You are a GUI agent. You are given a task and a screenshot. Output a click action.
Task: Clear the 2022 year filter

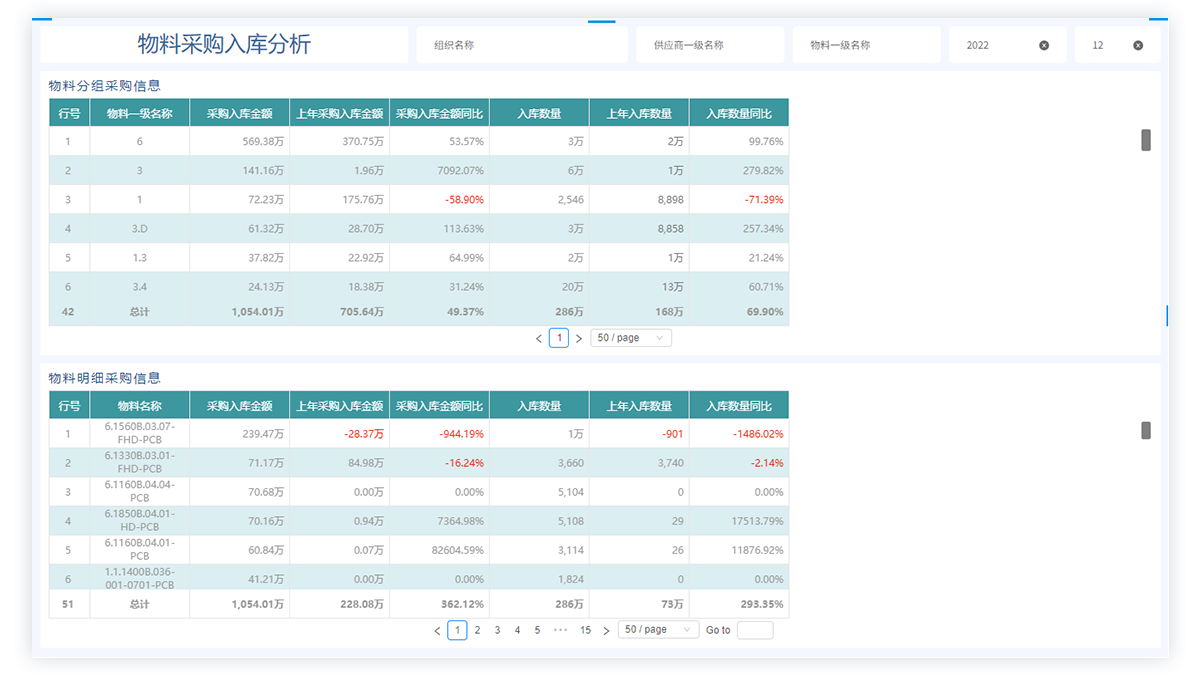point(1044,45)
